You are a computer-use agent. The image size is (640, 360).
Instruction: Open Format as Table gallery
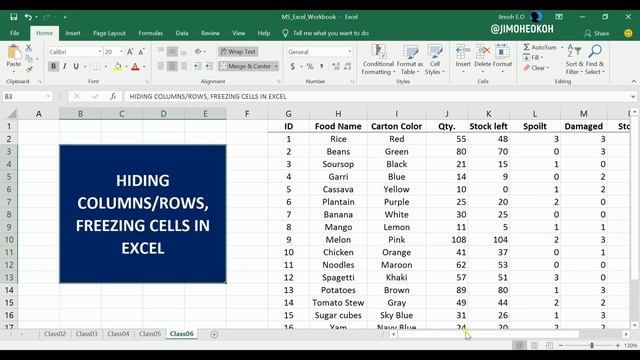click(x=410, y=60)
